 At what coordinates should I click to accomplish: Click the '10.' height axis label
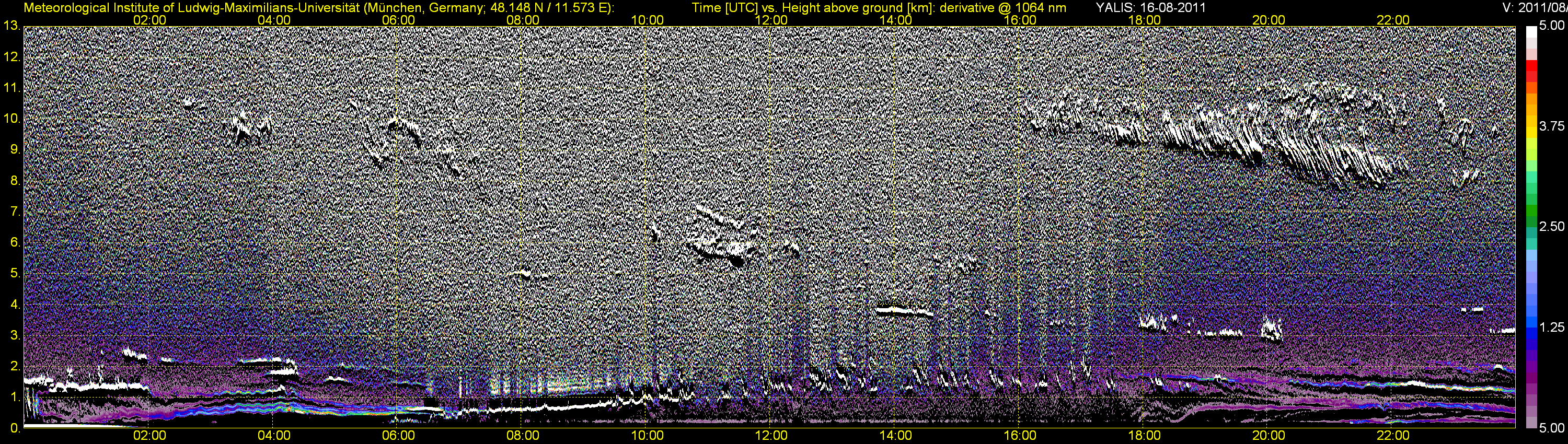pos(11,119)
